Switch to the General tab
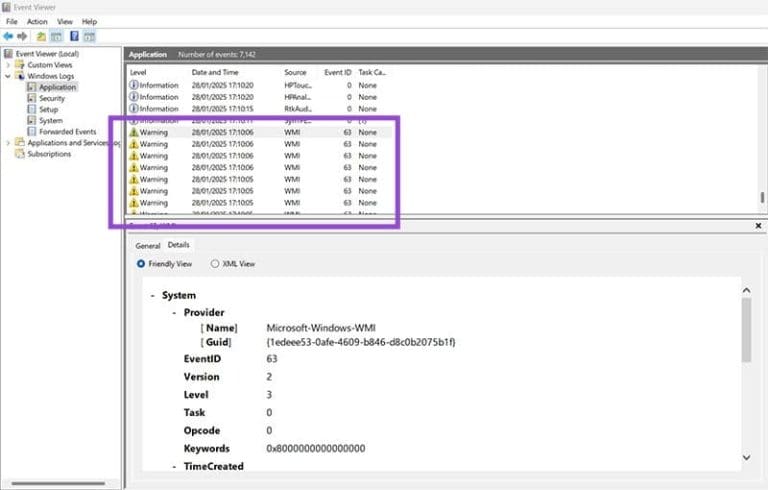 pos(147,245)
